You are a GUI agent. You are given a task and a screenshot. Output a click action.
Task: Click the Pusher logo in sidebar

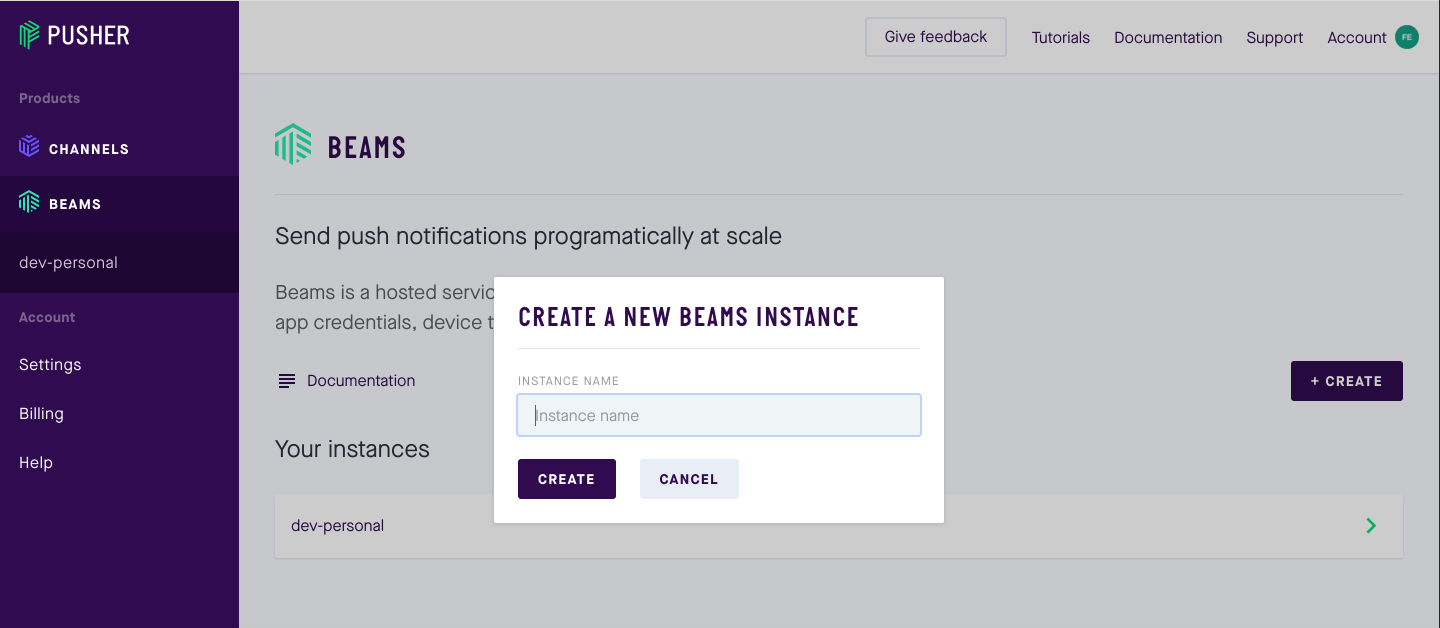click(75, 35)
